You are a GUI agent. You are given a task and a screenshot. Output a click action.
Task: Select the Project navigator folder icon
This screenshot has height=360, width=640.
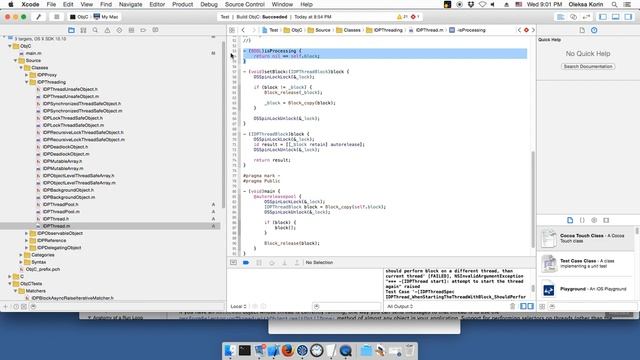pyautogui.click(x=71, y=30)
